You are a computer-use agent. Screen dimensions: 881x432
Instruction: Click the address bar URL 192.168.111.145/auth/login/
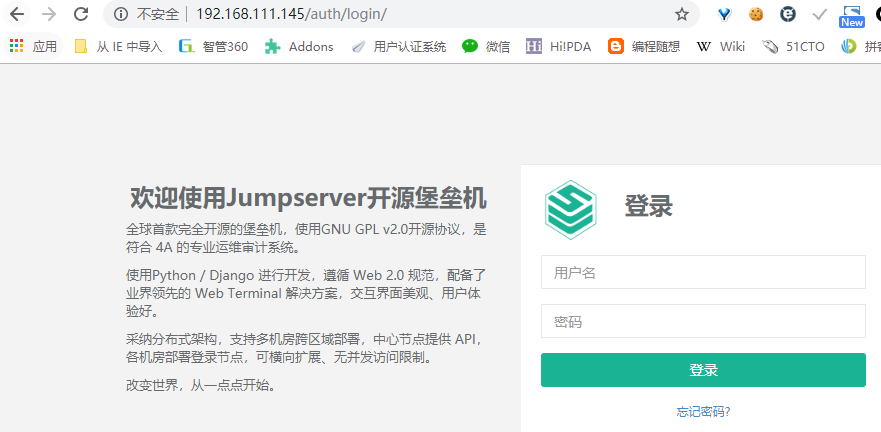[290, 15]
